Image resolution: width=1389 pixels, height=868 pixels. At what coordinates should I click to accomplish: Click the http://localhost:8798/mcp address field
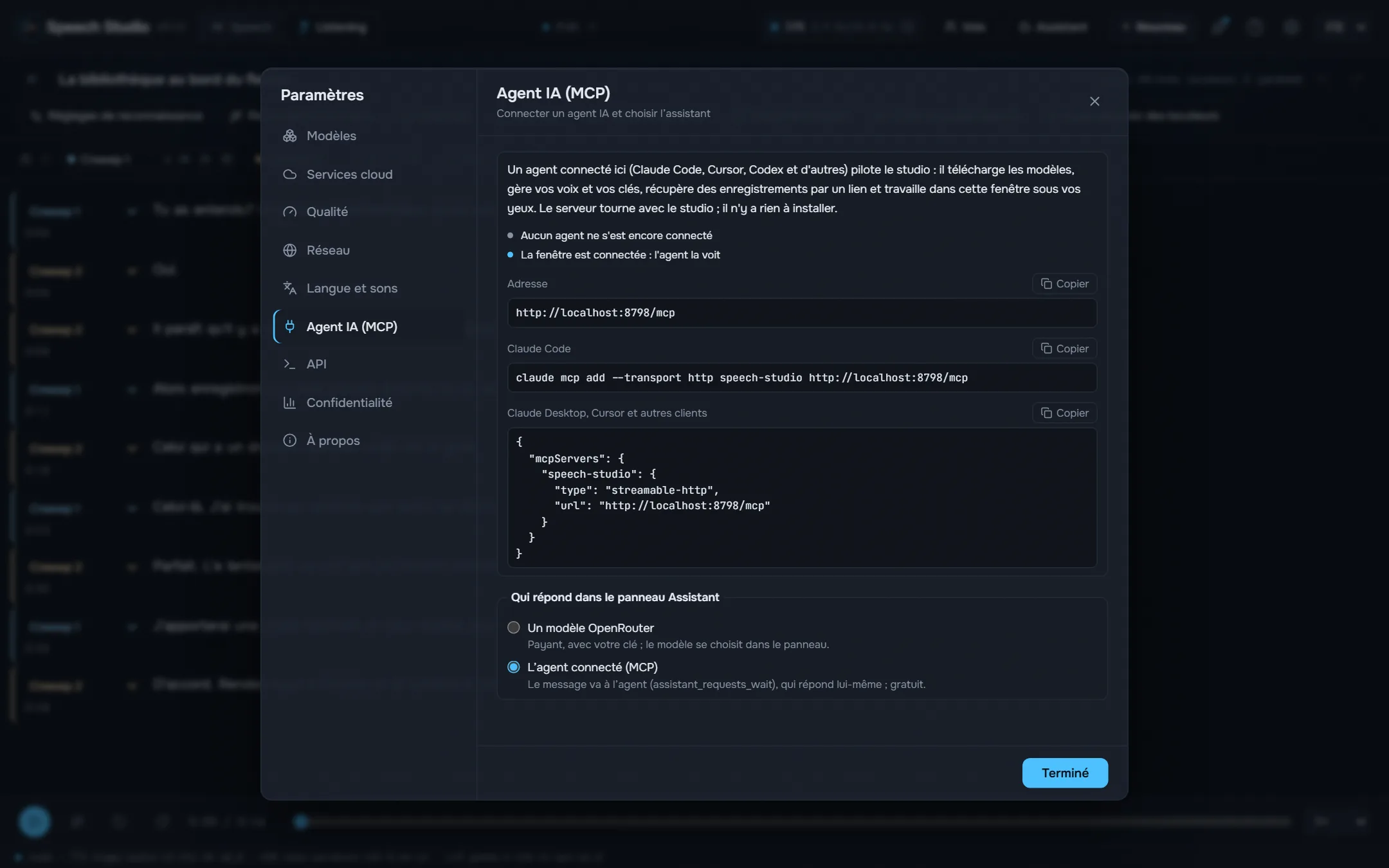click(x=802, y=312)
